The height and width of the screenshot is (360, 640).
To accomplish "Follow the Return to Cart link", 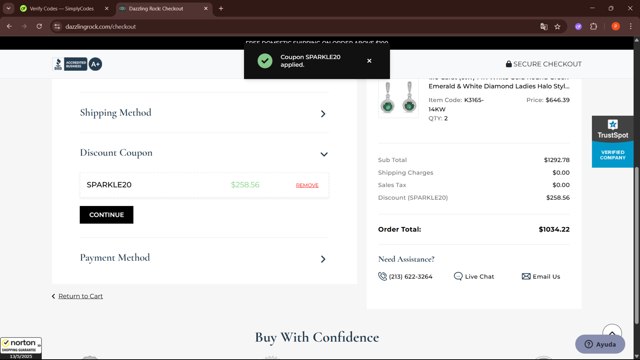I will click(x=80, y=296).
